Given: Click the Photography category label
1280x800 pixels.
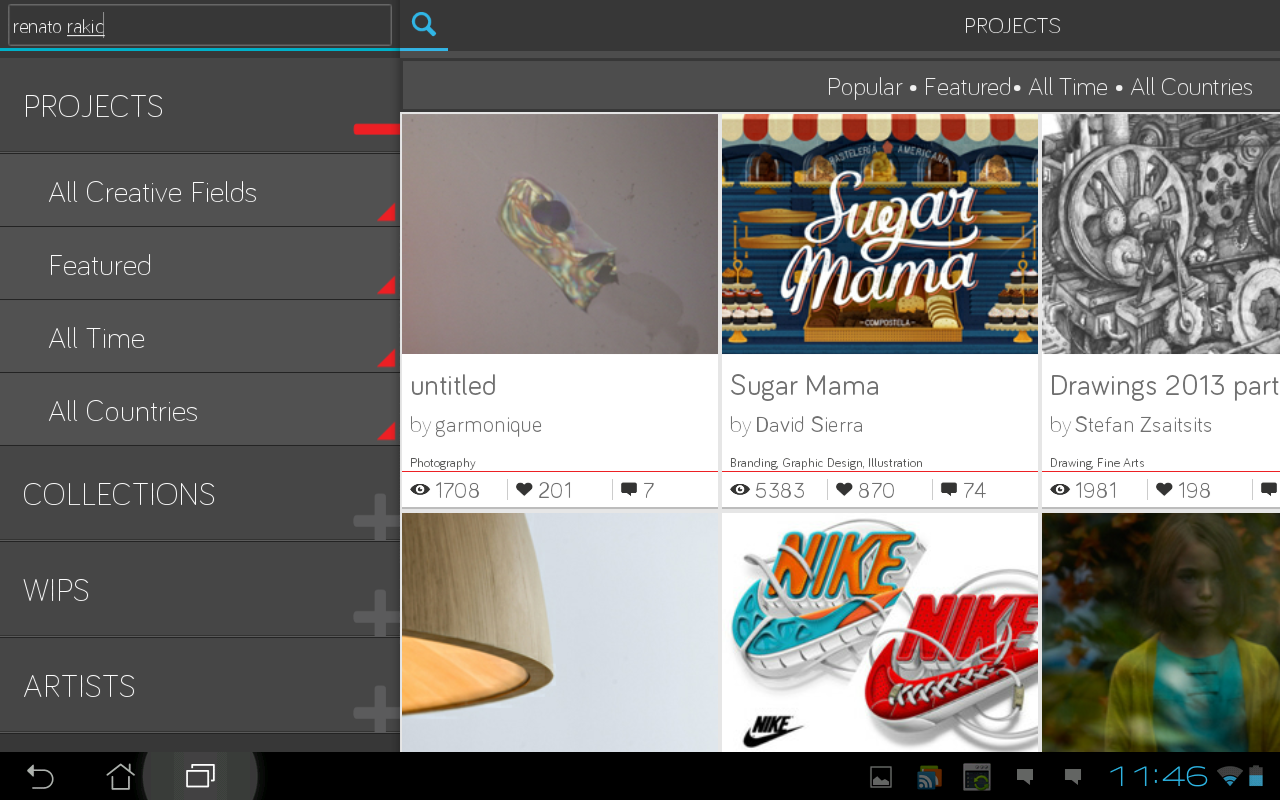Looking at the screenshot, I should (443, 463).
